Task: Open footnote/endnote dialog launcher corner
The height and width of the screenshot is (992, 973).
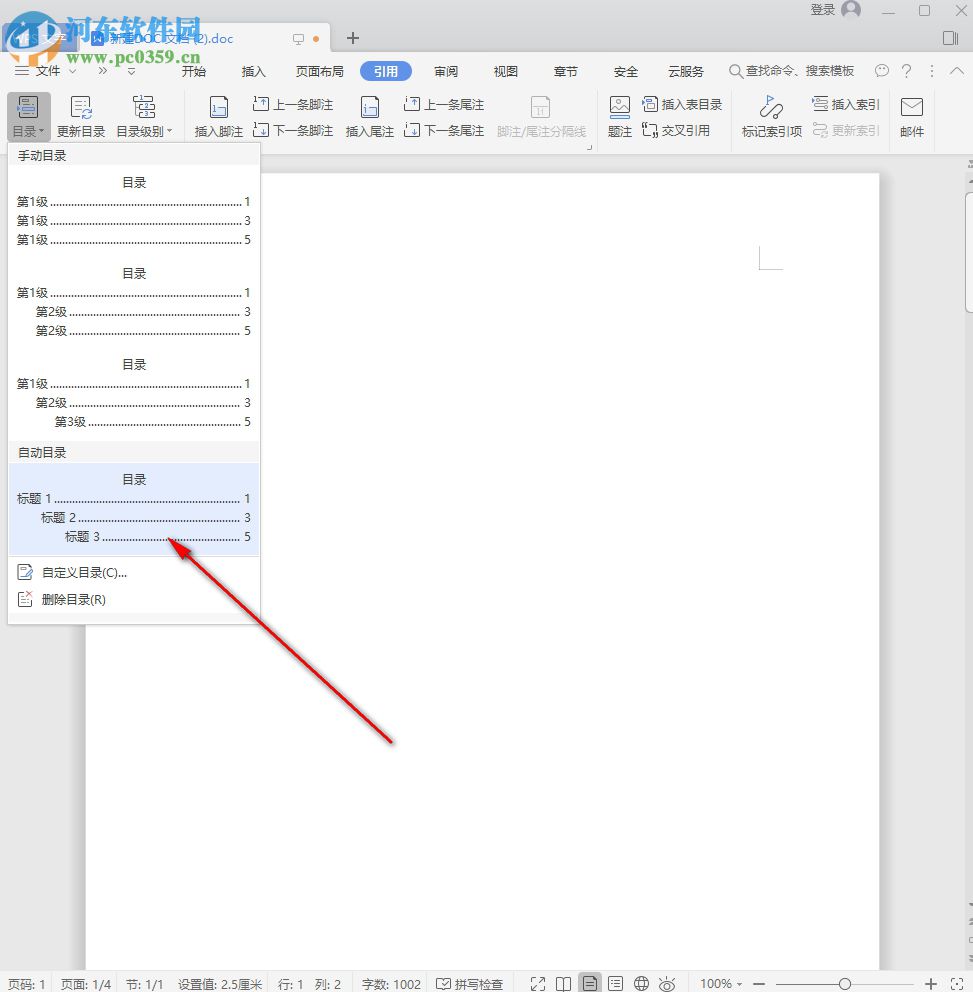Action: [x=590, y=147]
